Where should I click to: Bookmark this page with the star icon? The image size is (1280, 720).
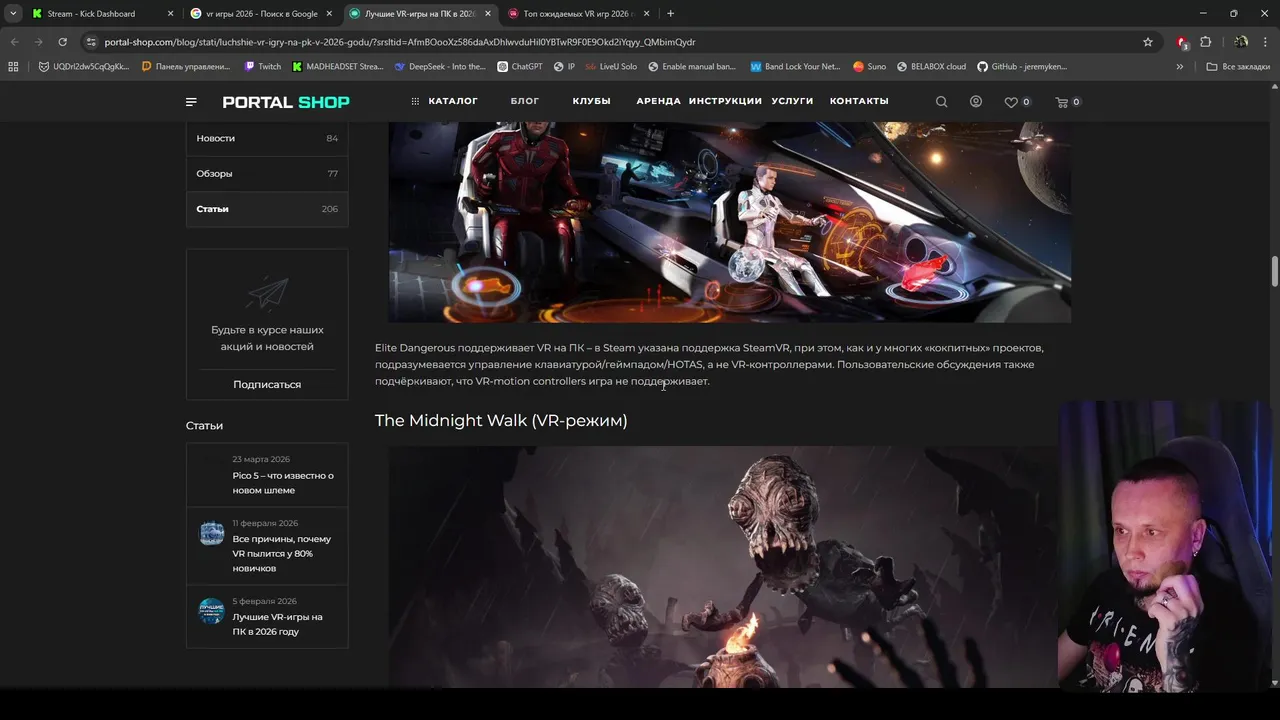(1148, 42)
